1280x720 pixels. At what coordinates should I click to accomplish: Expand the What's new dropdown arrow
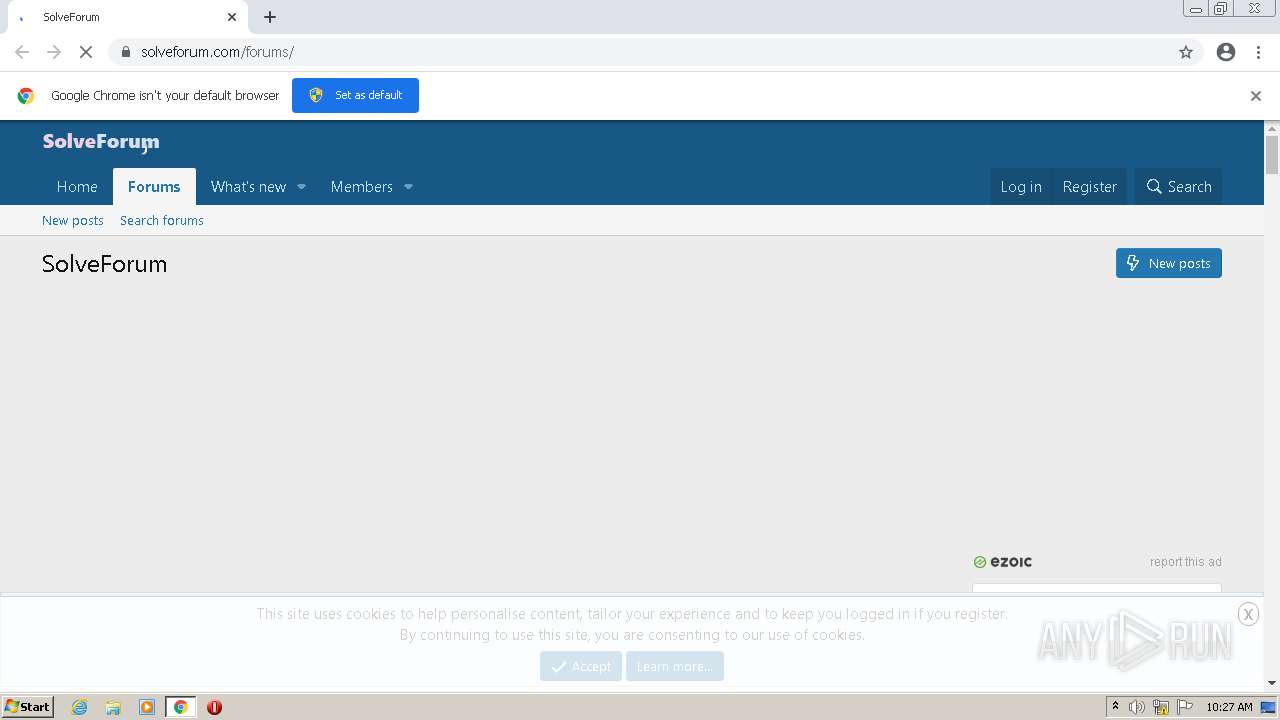(301, 187)
